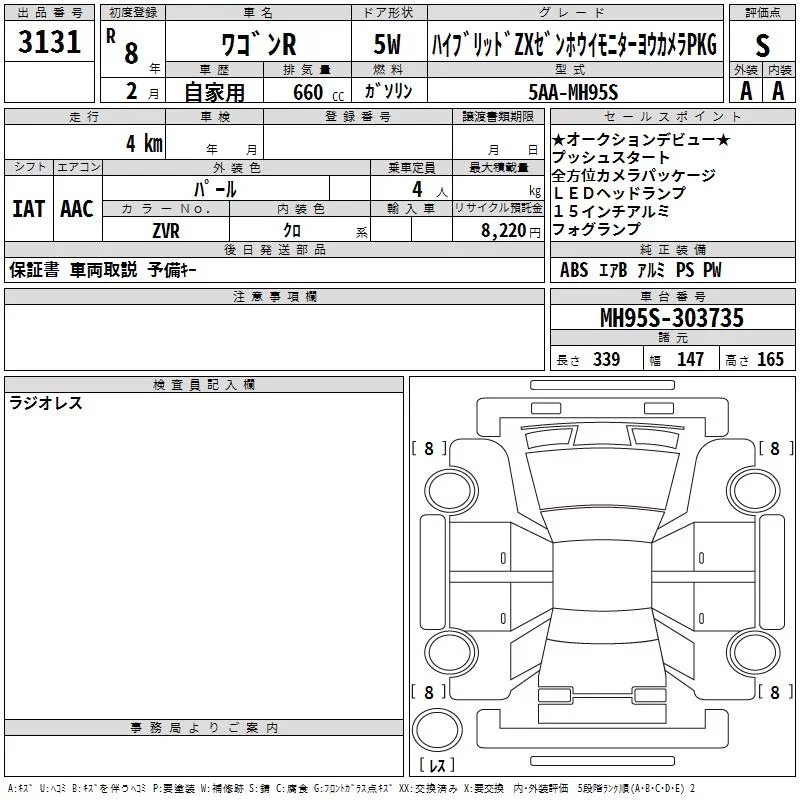Click the lot number 3131
The image size is (800, 800).
pos(50,43)
